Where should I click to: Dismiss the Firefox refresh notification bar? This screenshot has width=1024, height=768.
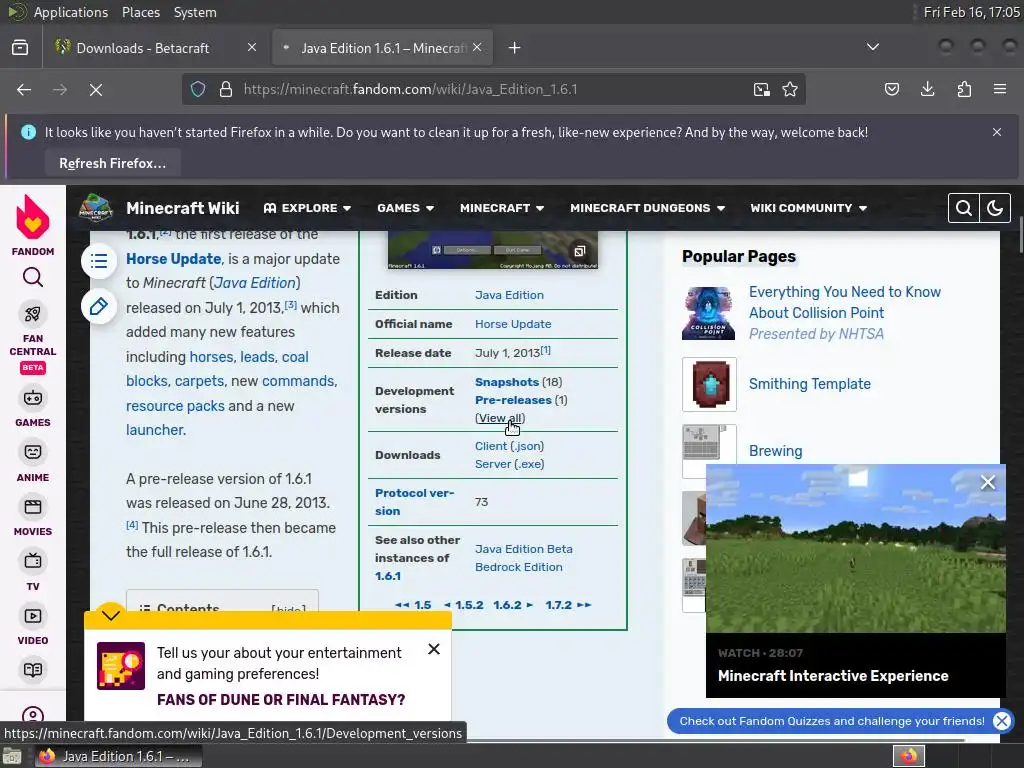tap(997, 132)
